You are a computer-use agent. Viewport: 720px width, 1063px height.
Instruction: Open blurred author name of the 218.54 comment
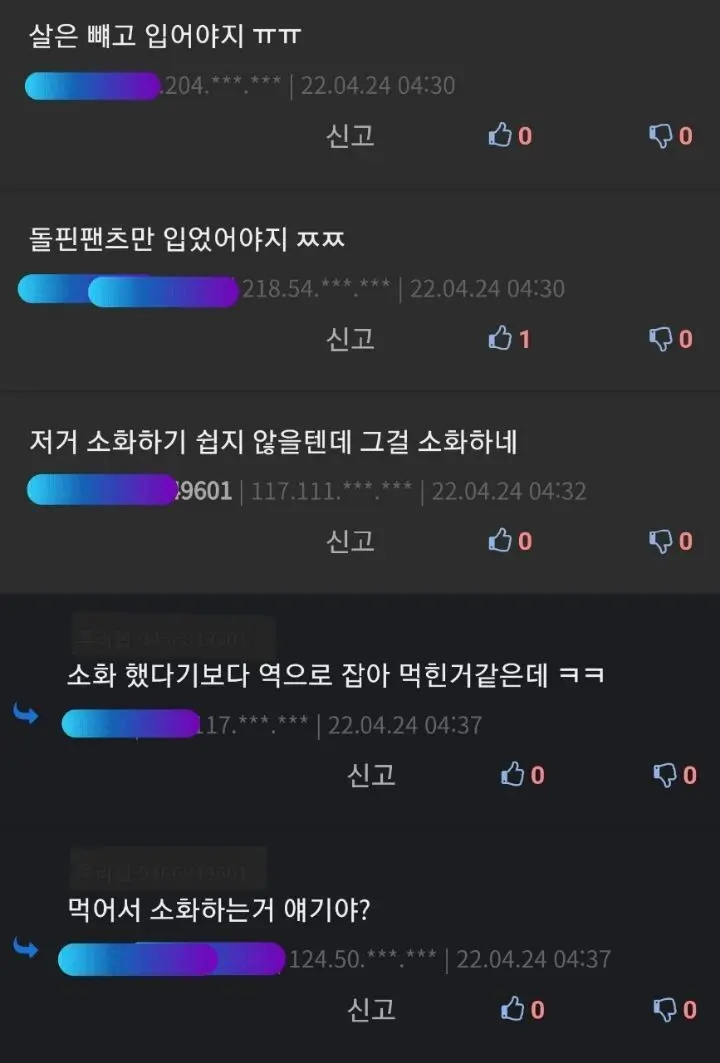click(128, 290)
